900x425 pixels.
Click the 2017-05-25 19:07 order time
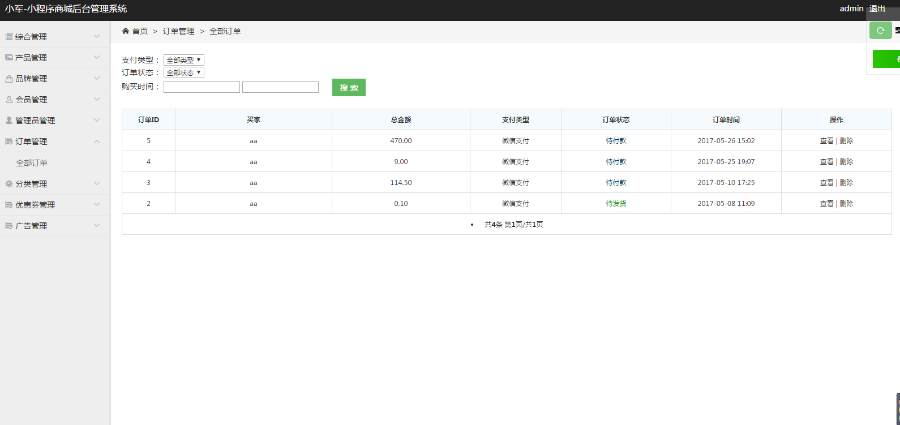point(726,161)
